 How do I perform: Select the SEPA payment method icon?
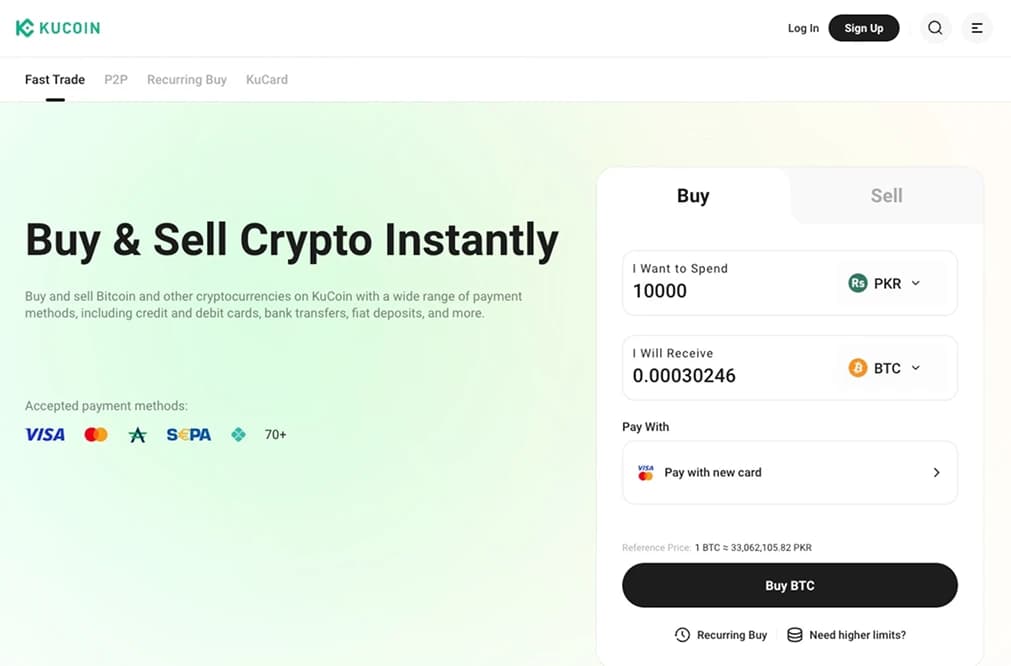[x=188, y=434]
